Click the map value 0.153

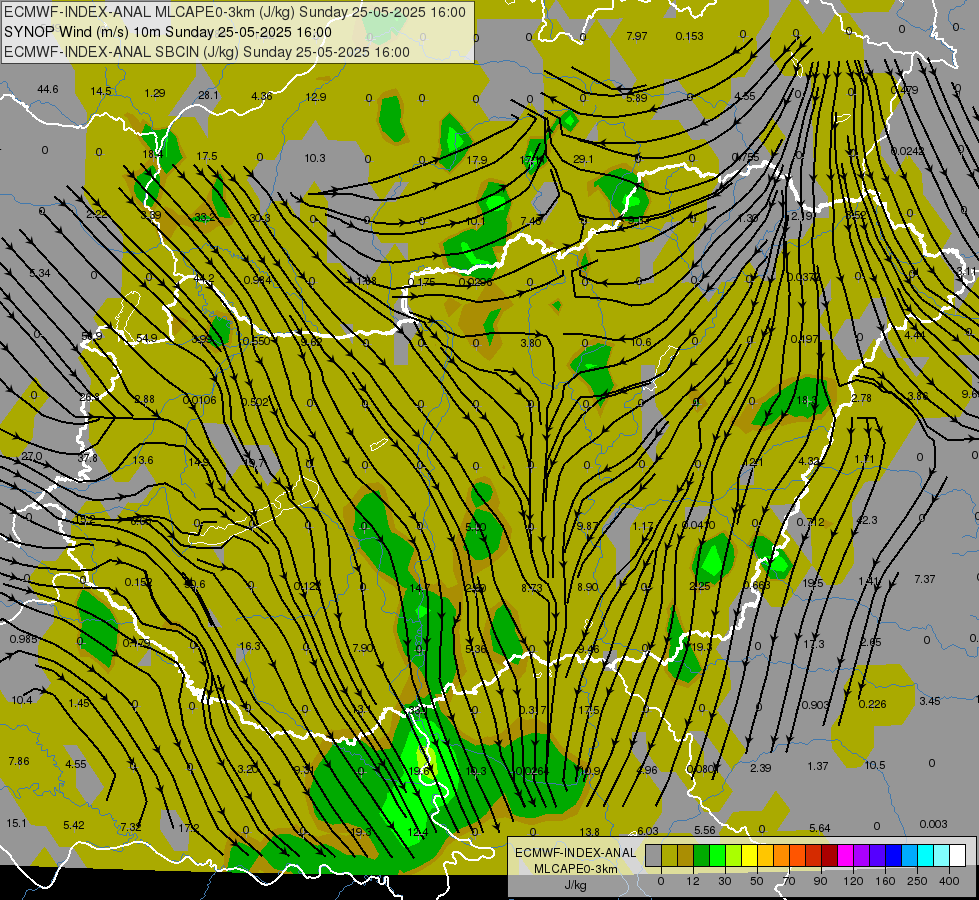690,36
